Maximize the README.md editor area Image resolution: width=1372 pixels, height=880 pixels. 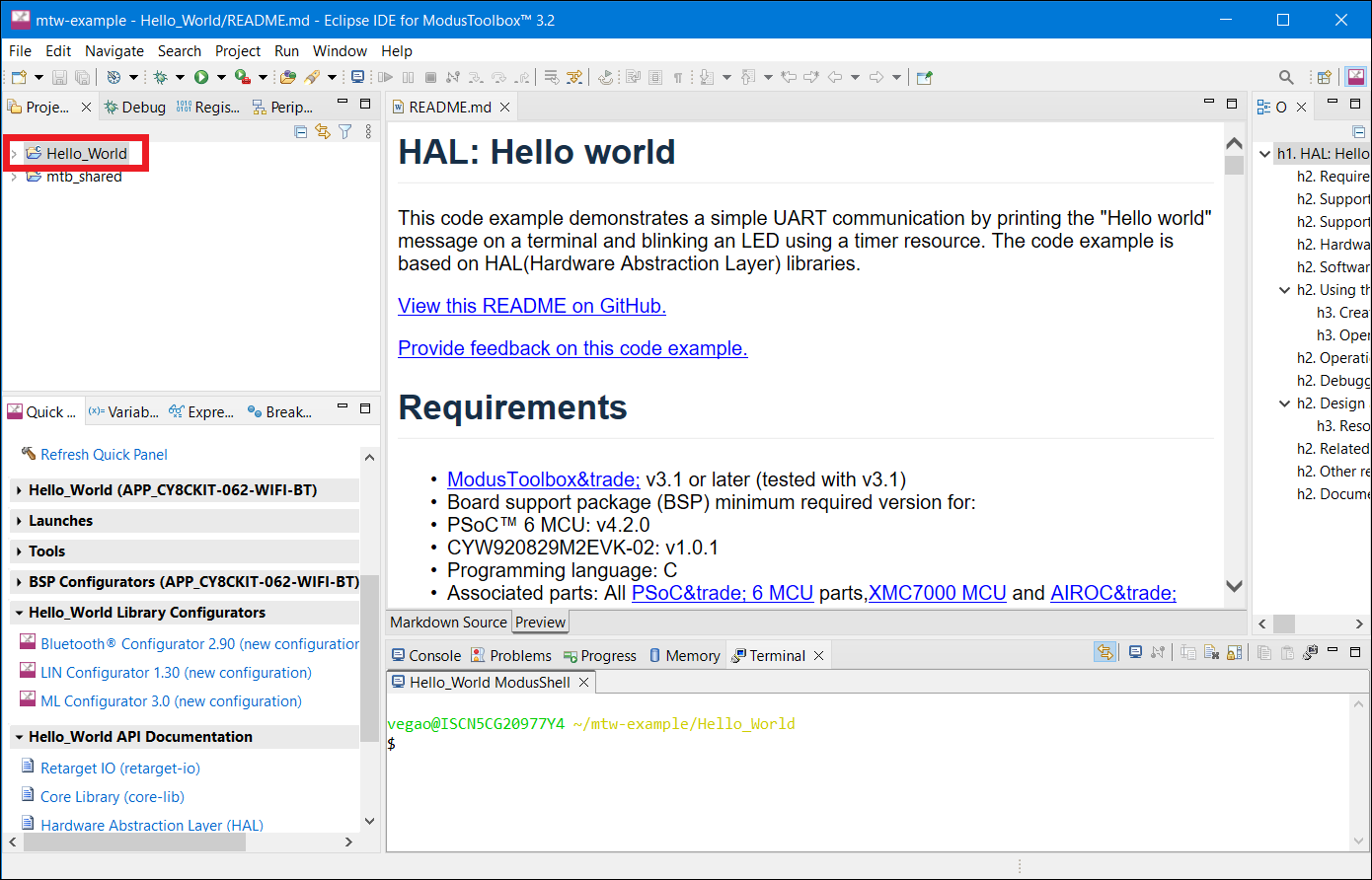point(1232,103)
